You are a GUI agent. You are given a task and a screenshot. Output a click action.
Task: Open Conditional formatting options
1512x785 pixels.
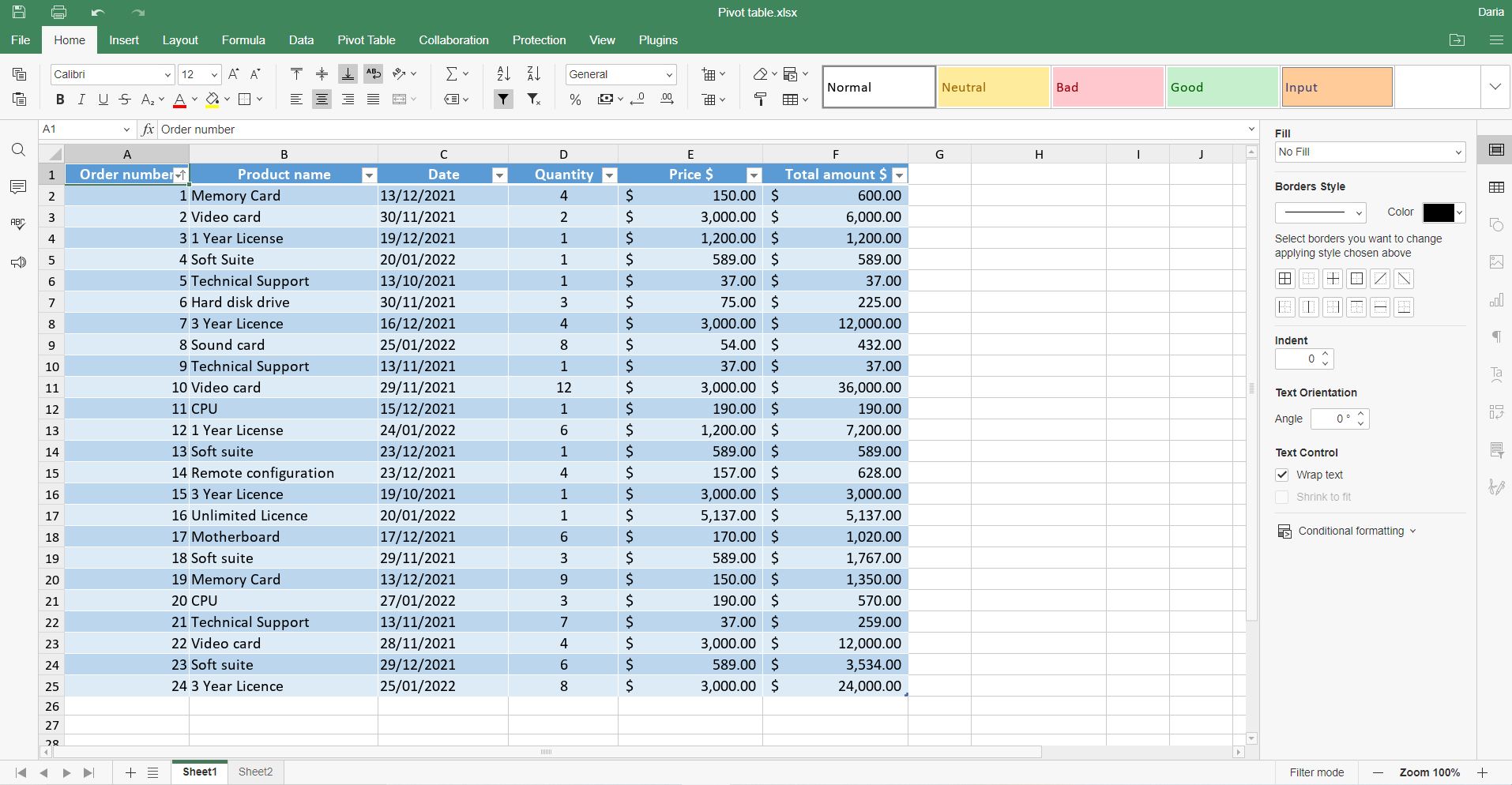1350,531
